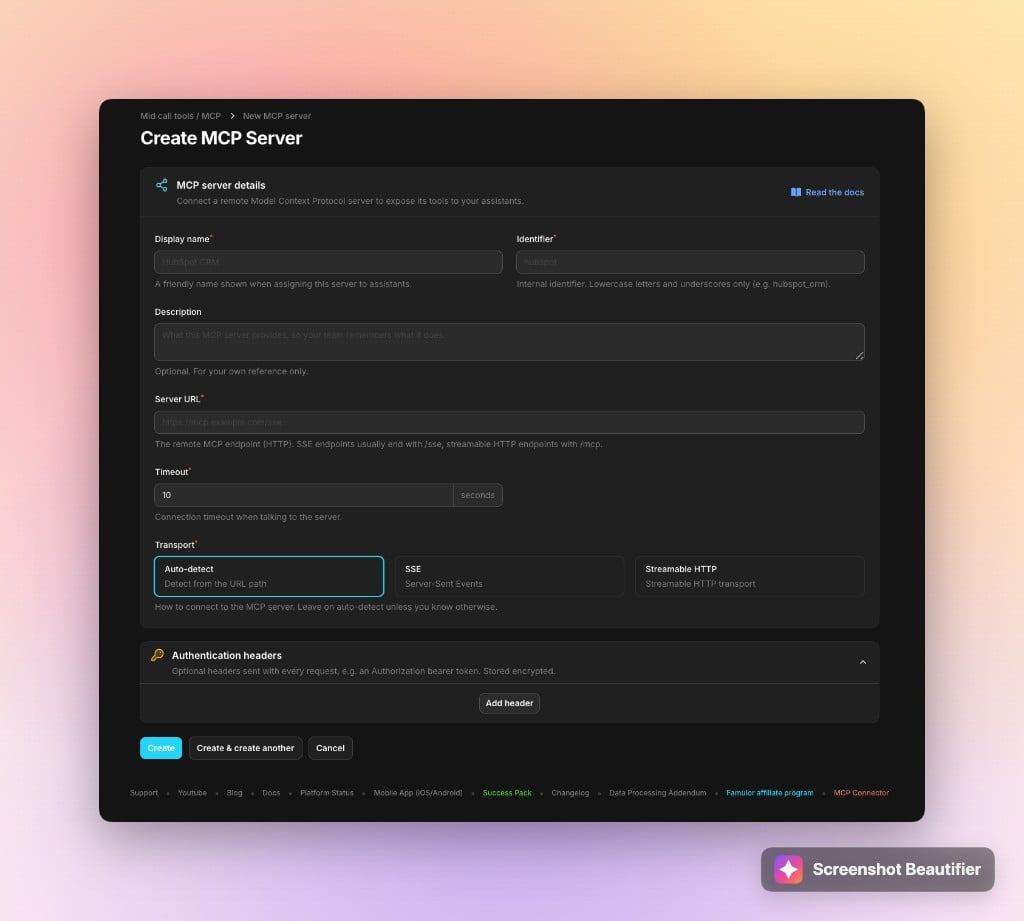Cancel the MCP server creation
The height and width of the screenshot is (921, 1024).
point(330,748)
